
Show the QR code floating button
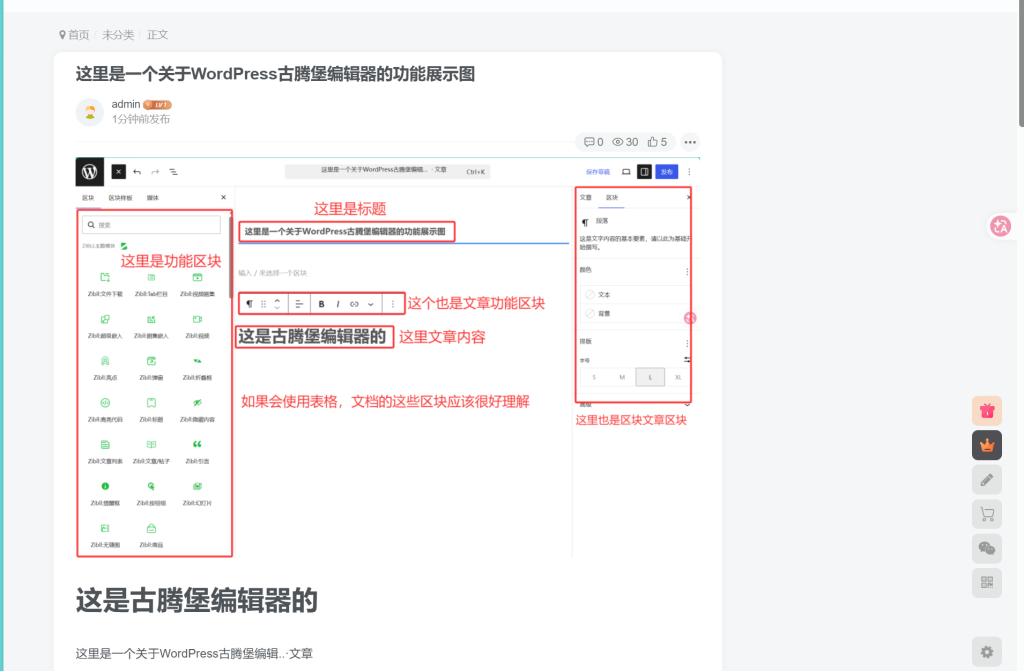coord(987,582)
